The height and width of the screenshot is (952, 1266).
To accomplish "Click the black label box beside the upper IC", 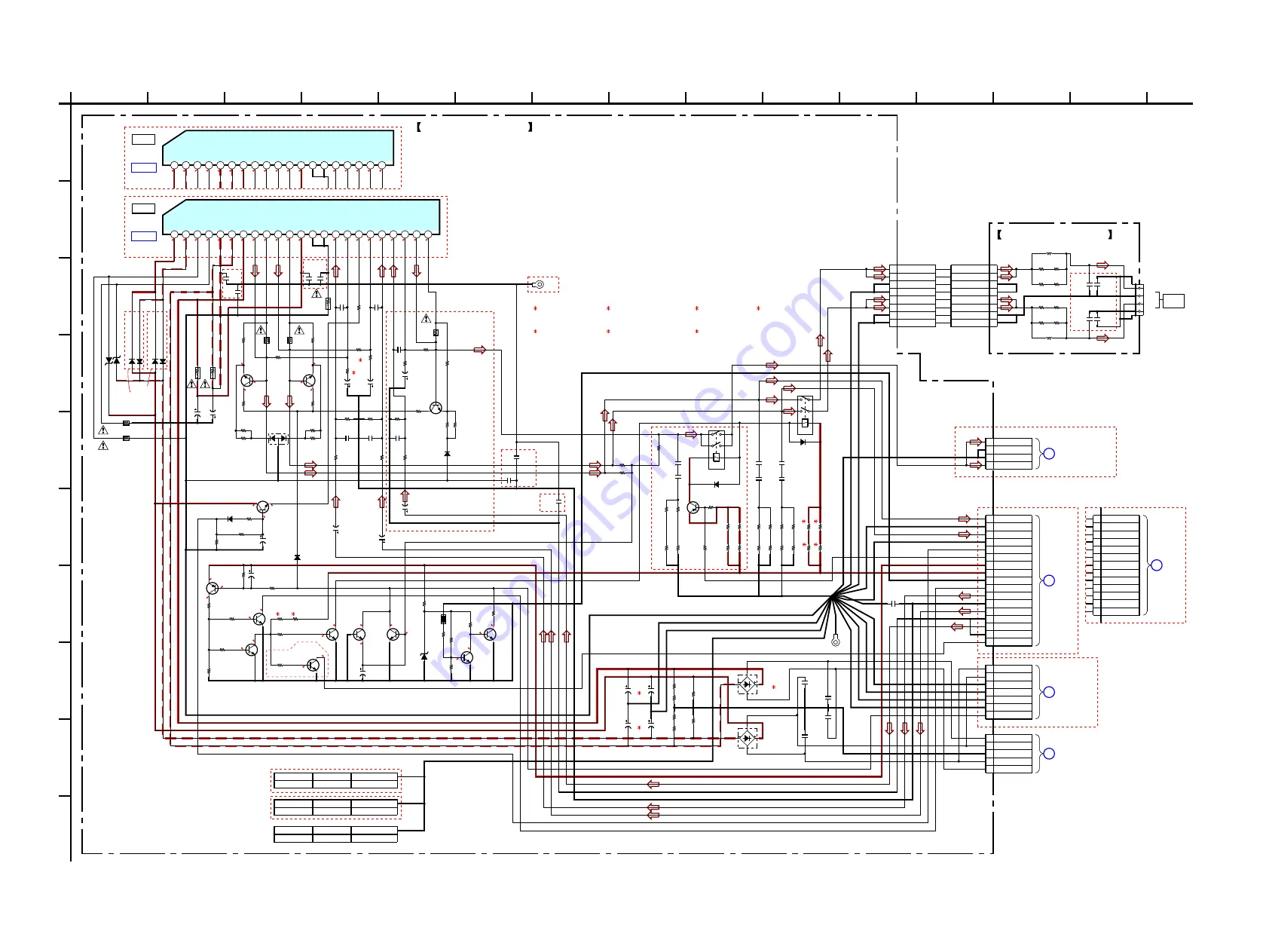I will pos(143,139).
